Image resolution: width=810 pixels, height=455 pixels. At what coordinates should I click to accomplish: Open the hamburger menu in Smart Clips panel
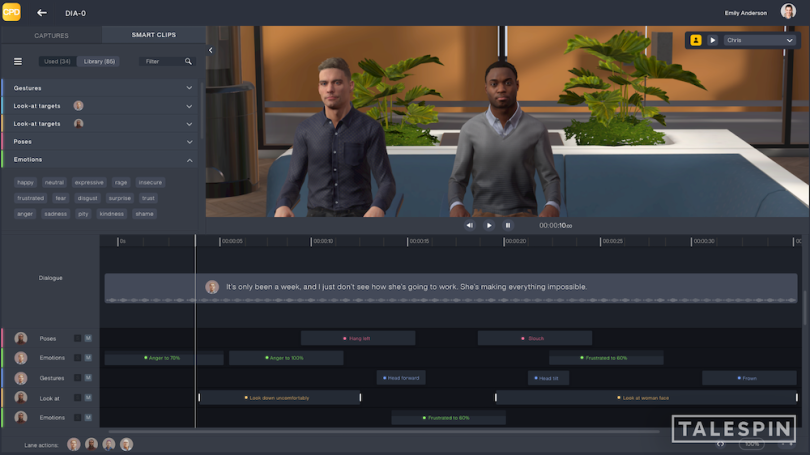coord(18,61)
